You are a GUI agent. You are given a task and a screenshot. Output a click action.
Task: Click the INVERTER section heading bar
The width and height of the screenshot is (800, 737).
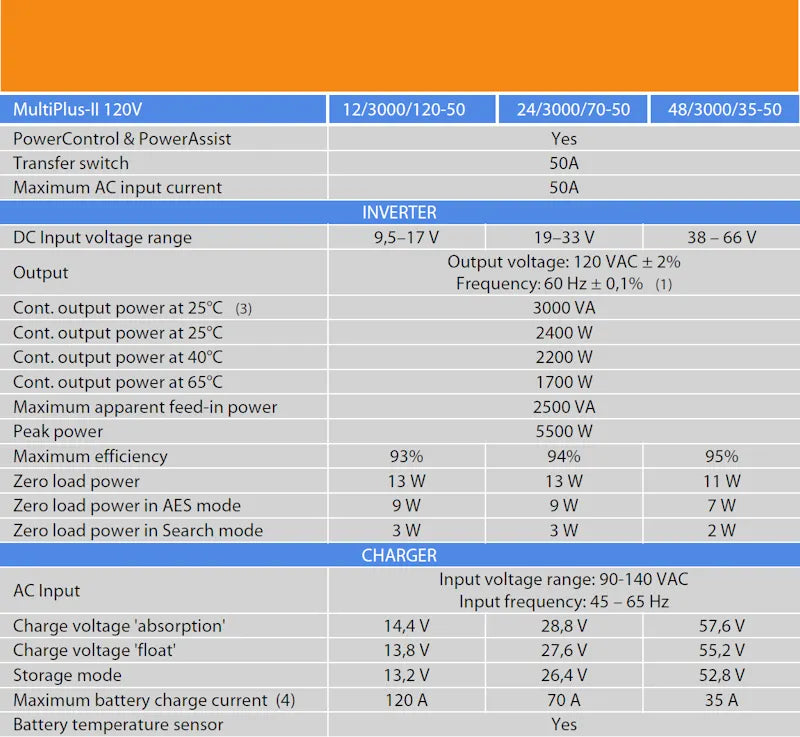pos(400,212)
